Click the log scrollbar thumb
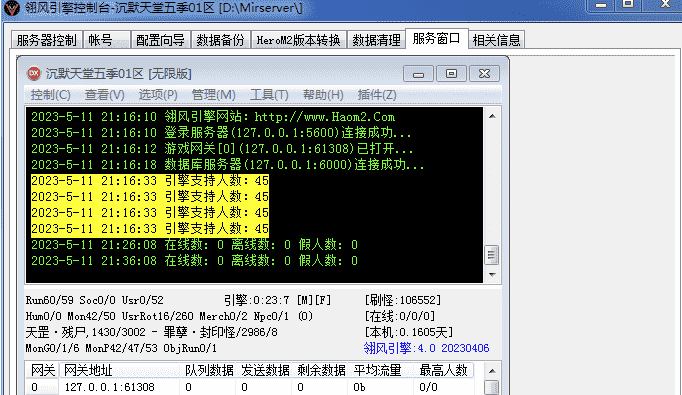682x395 pixels. tap(492, 255)
